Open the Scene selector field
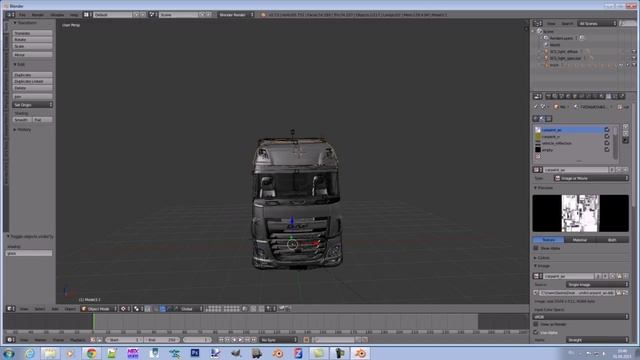 (178, 15)
